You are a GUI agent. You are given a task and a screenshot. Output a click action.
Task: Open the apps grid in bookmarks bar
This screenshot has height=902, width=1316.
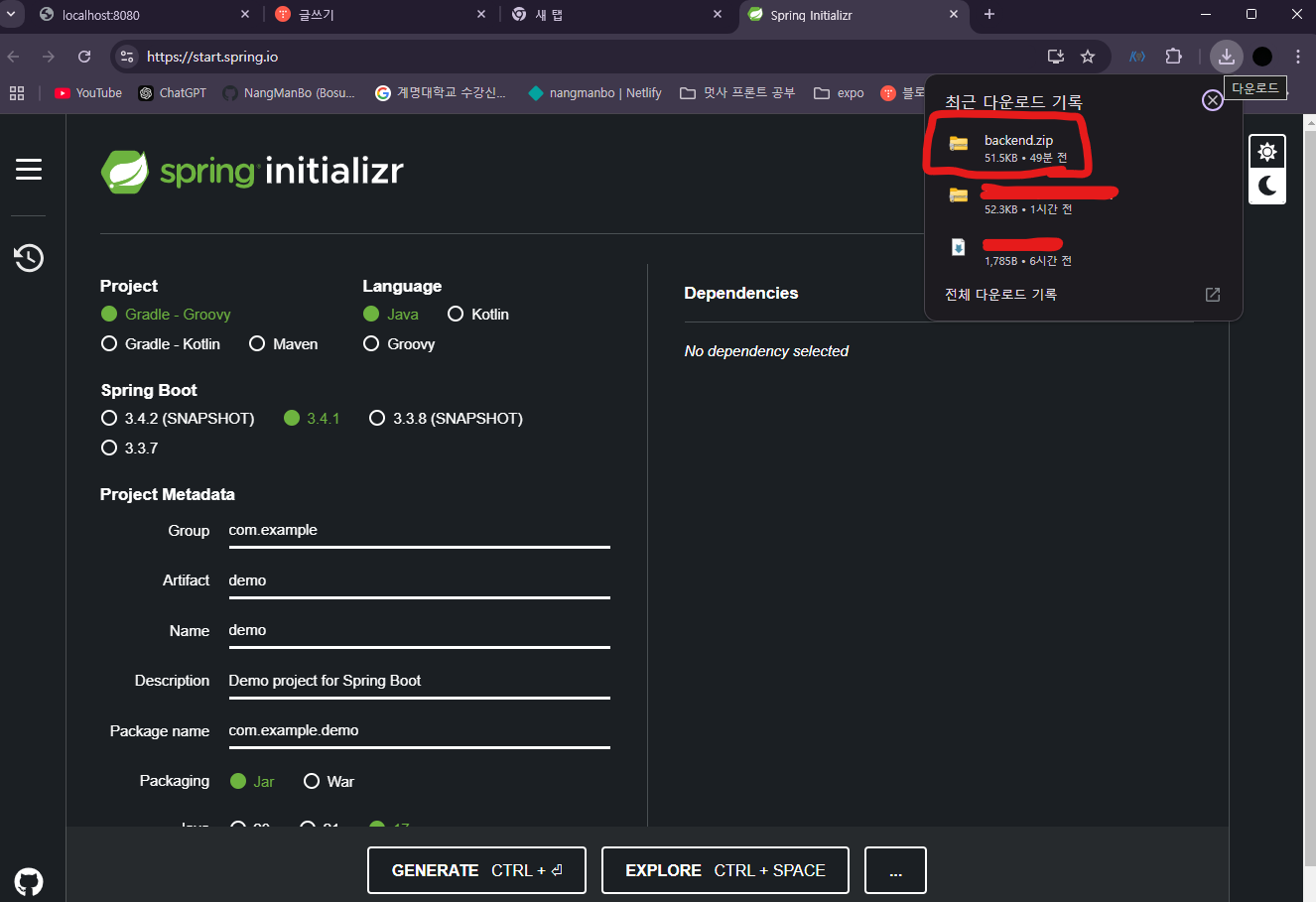(x=16, y=93)
